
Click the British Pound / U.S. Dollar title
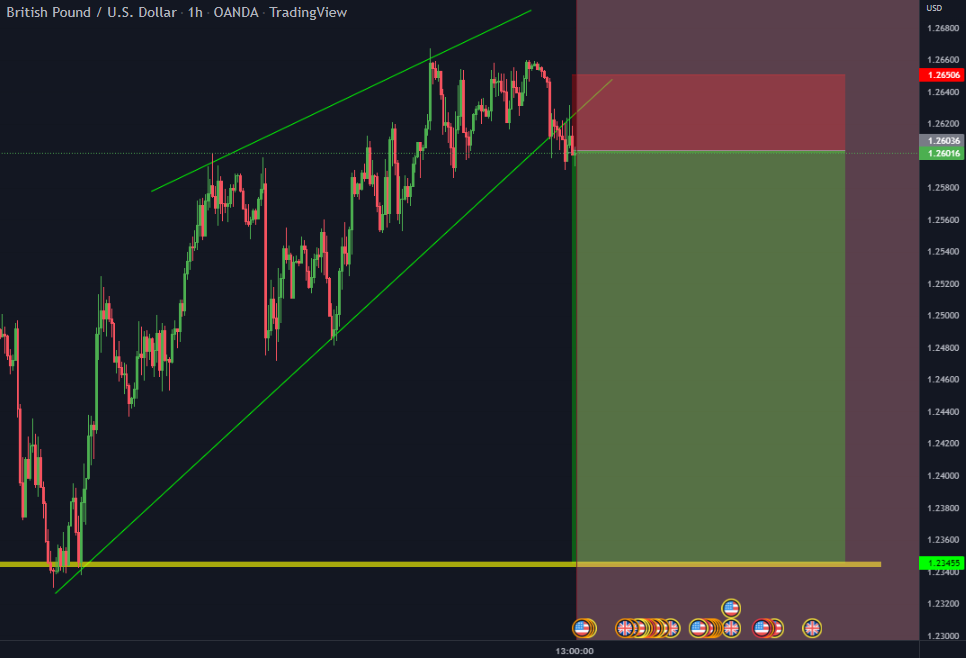[91, 12]
